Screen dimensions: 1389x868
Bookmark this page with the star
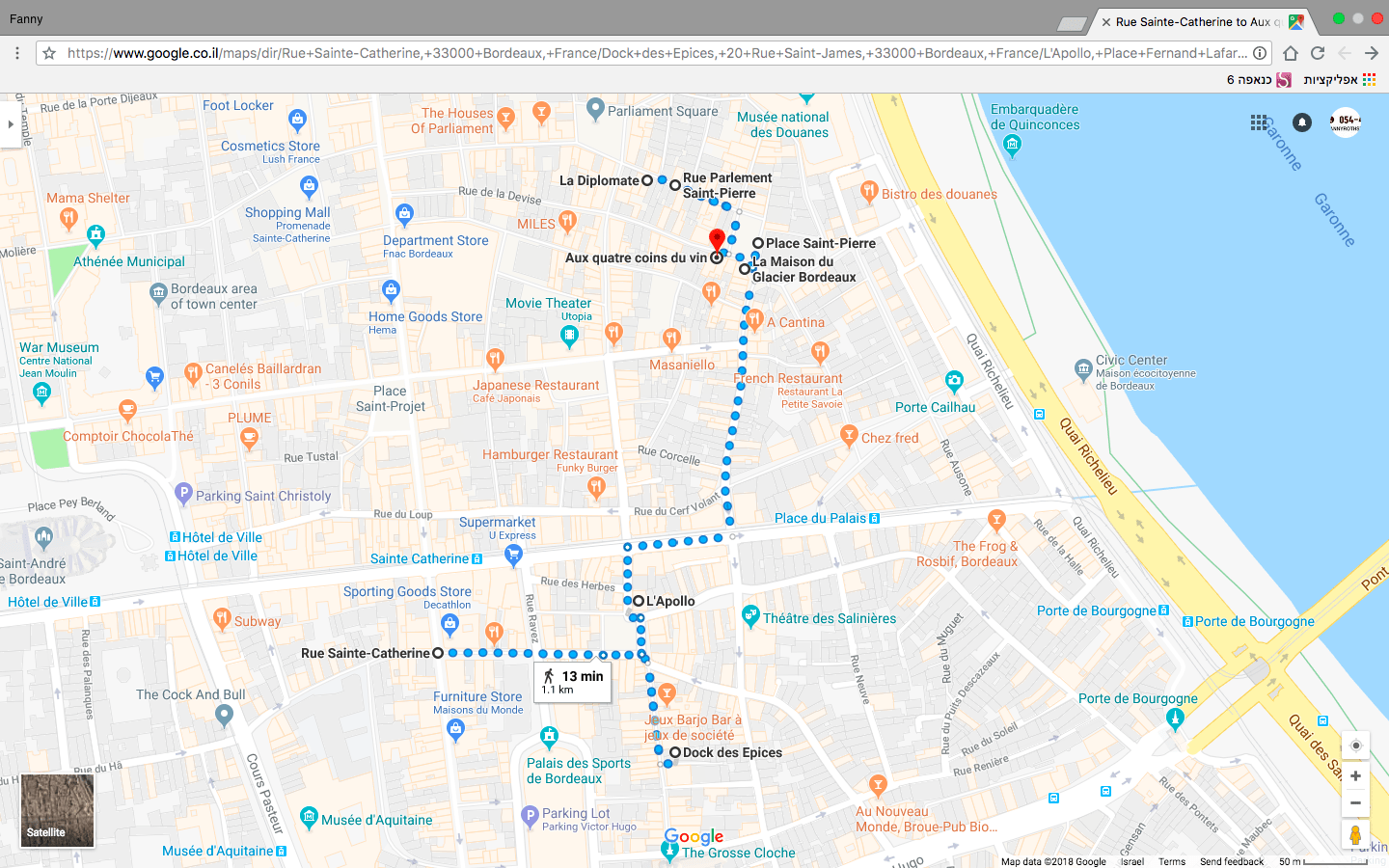(49, 53)
